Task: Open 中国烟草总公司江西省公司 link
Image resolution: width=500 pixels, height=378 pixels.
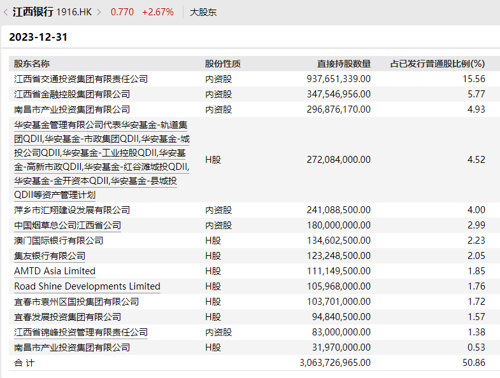Action: pyautogui.click(x=67, y=225)
